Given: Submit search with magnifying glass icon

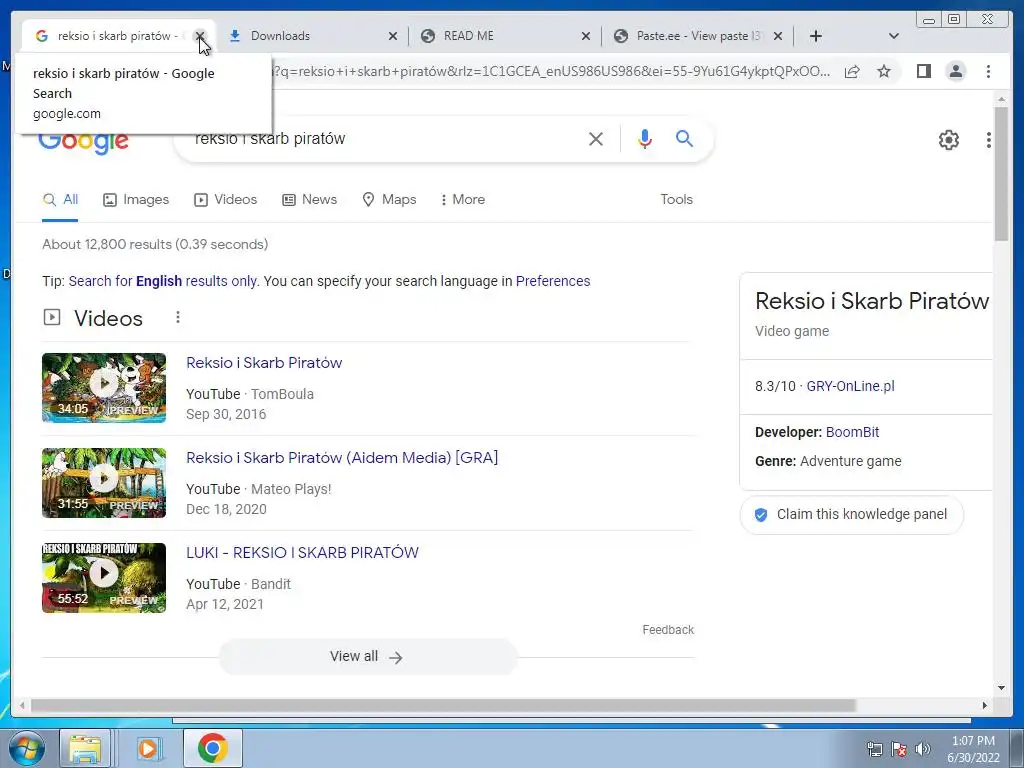Looking at the screenshot, I should click(684, 138).
